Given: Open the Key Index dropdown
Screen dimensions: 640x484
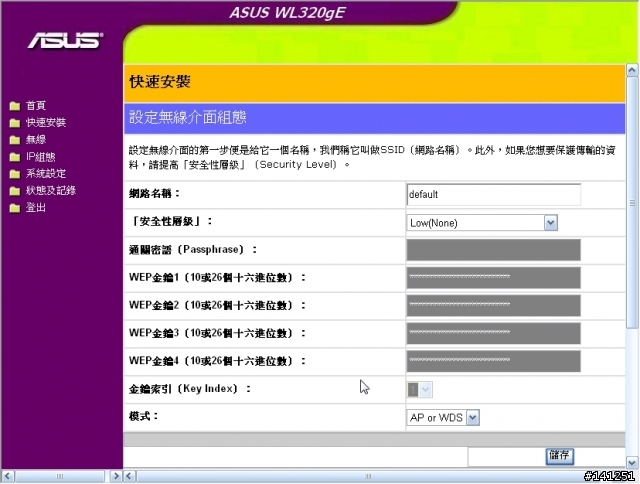Looking at the screenshot, I should [x=420, y=390].
